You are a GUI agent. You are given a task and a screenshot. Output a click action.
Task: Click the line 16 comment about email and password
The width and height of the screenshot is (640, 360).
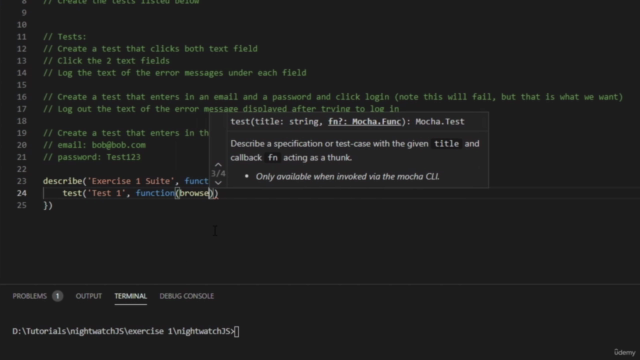(333, 97)
